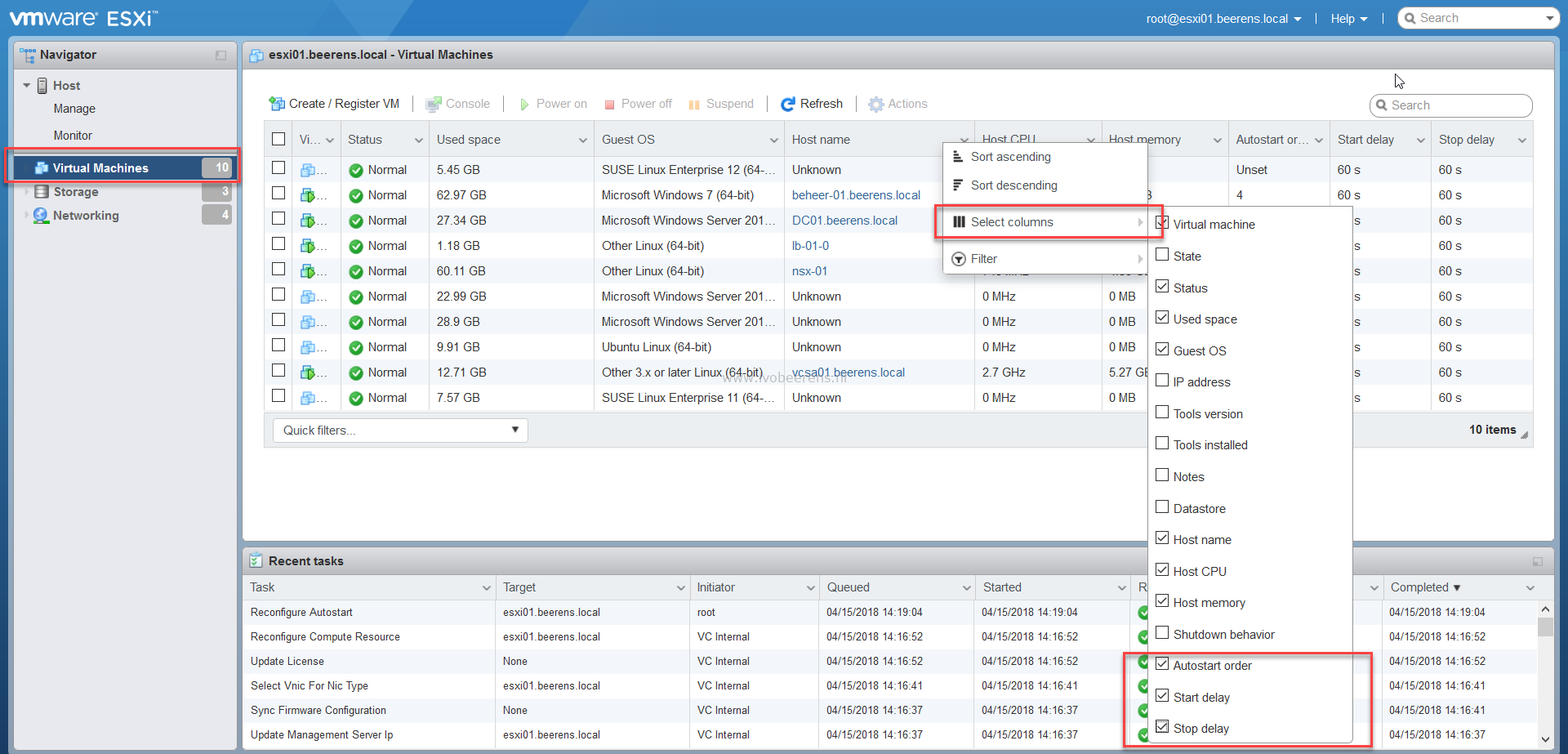Click the Sort descending icon
This screenshot has height=754, width=1568.
[x=959, y=185]
